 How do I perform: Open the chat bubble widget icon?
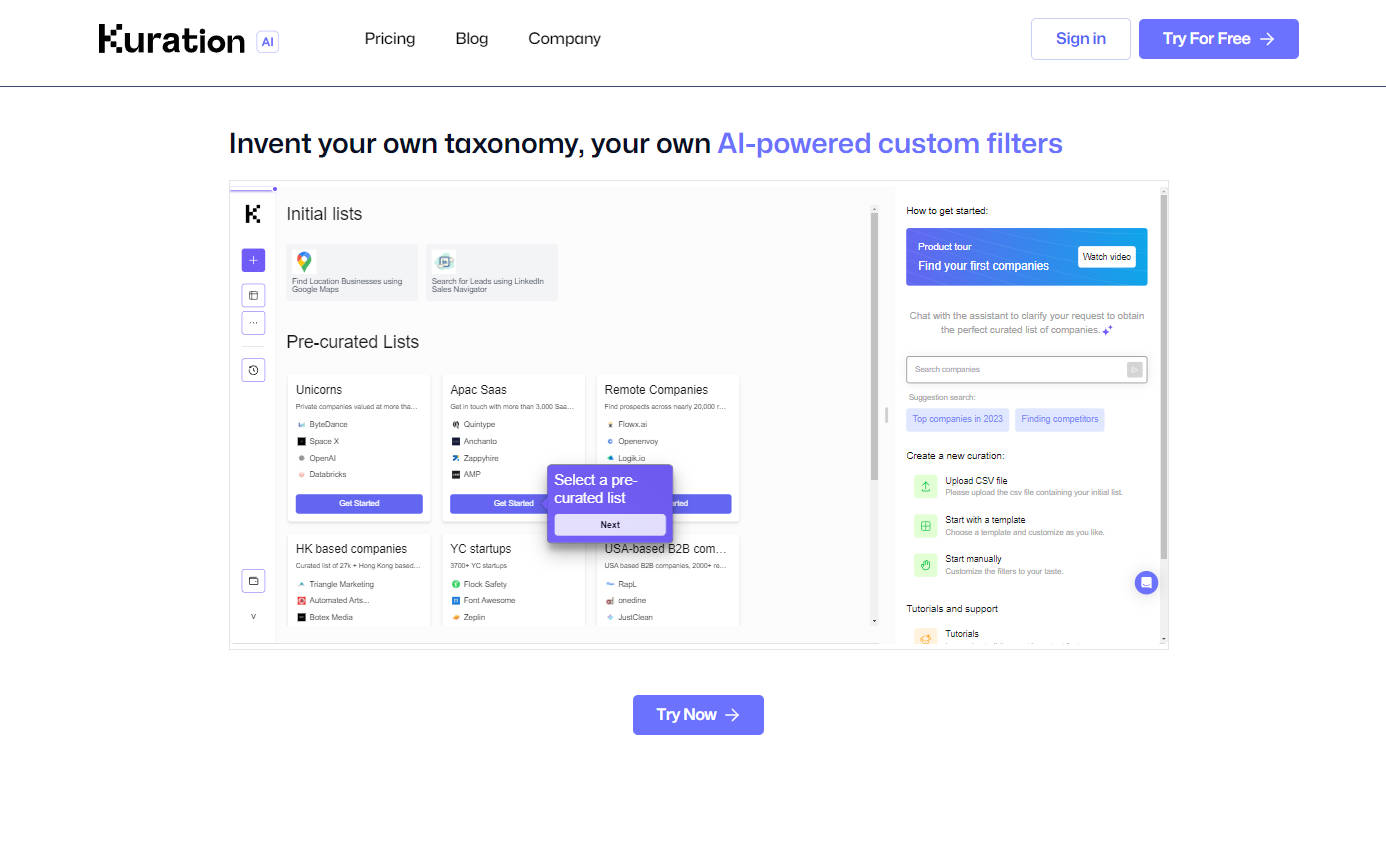click(1146, 582)
